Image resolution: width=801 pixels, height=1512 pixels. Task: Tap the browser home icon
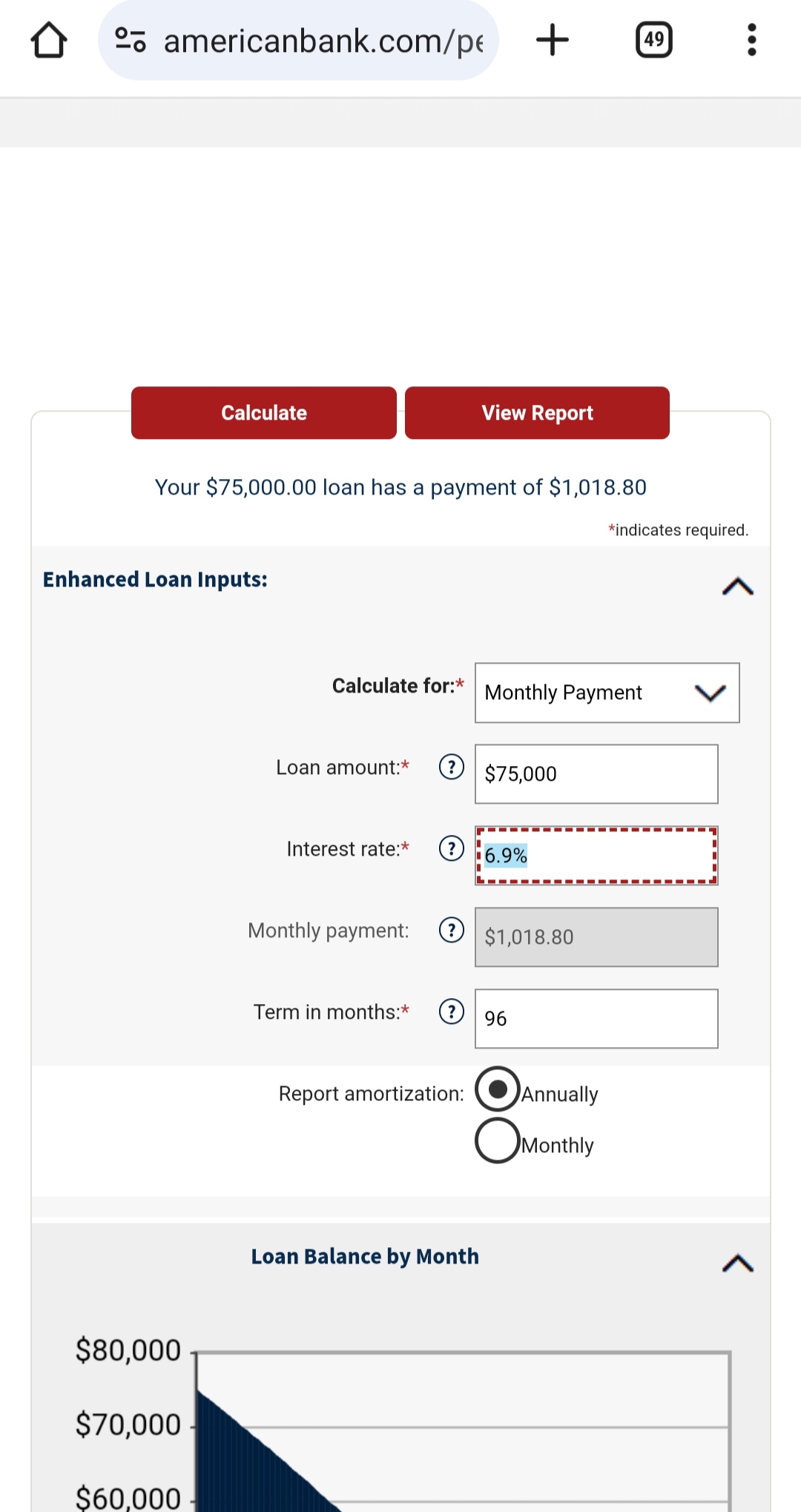point(49,40)
